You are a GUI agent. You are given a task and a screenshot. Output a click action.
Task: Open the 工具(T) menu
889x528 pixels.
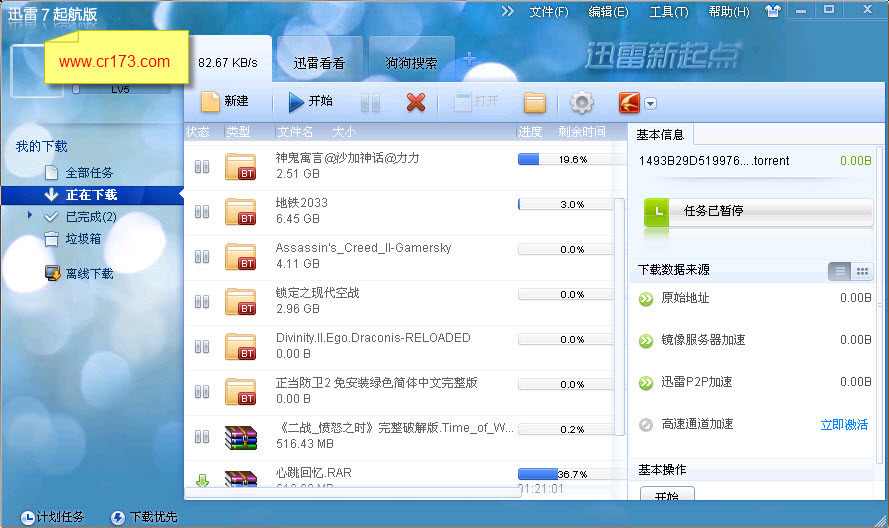coord(668,11)
